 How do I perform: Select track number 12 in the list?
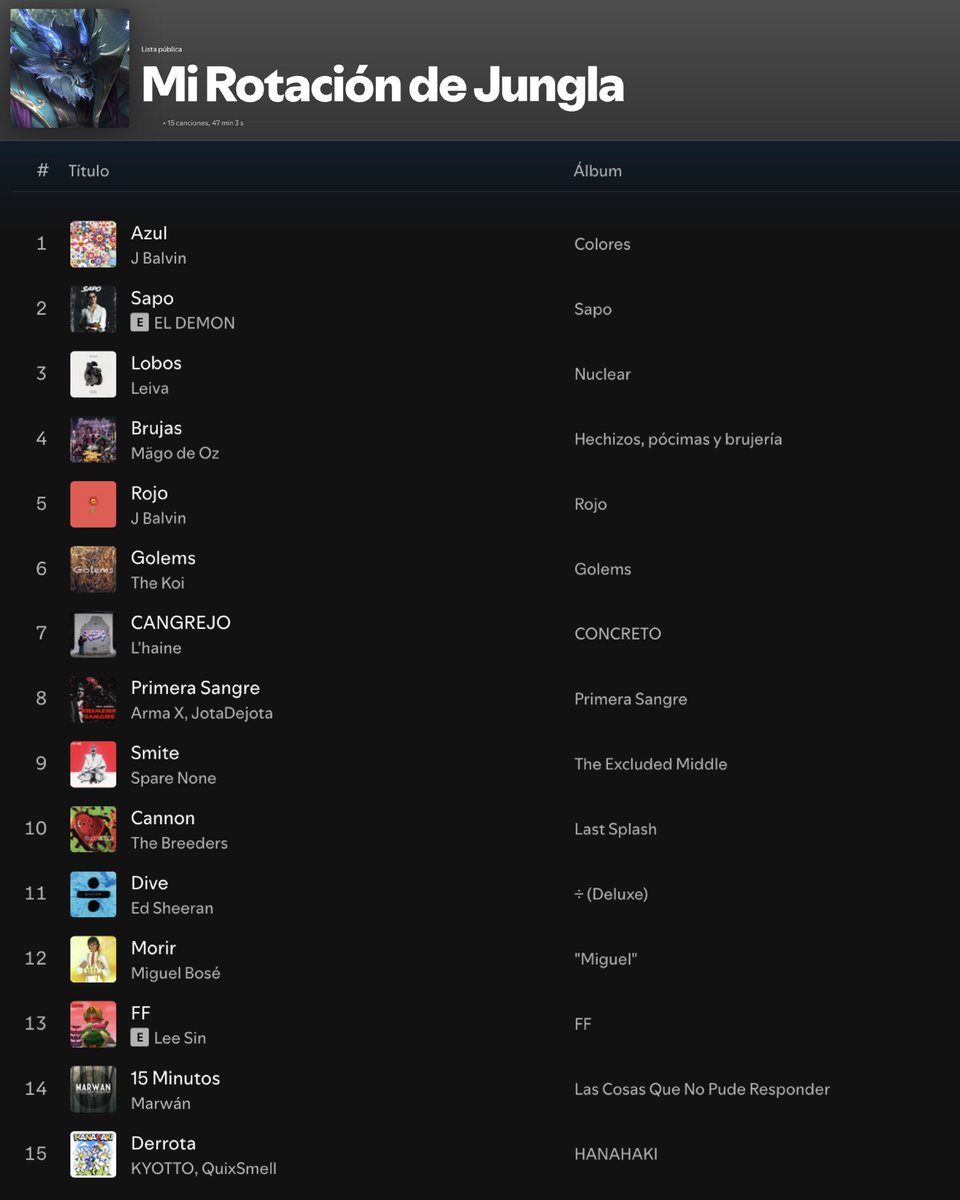tap(36, 959)
